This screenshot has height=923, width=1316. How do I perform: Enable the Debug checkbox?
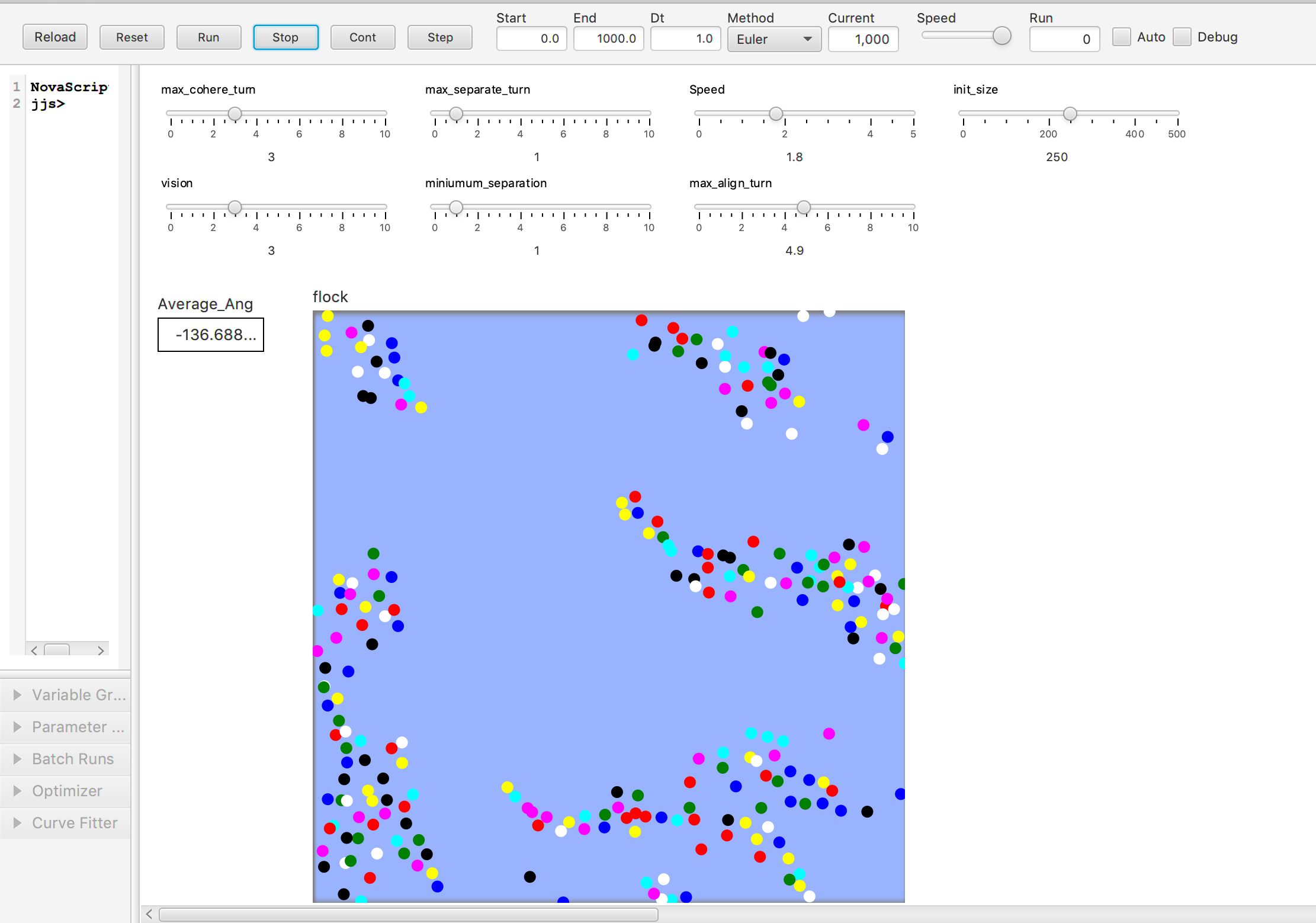tap(1182, 37)
